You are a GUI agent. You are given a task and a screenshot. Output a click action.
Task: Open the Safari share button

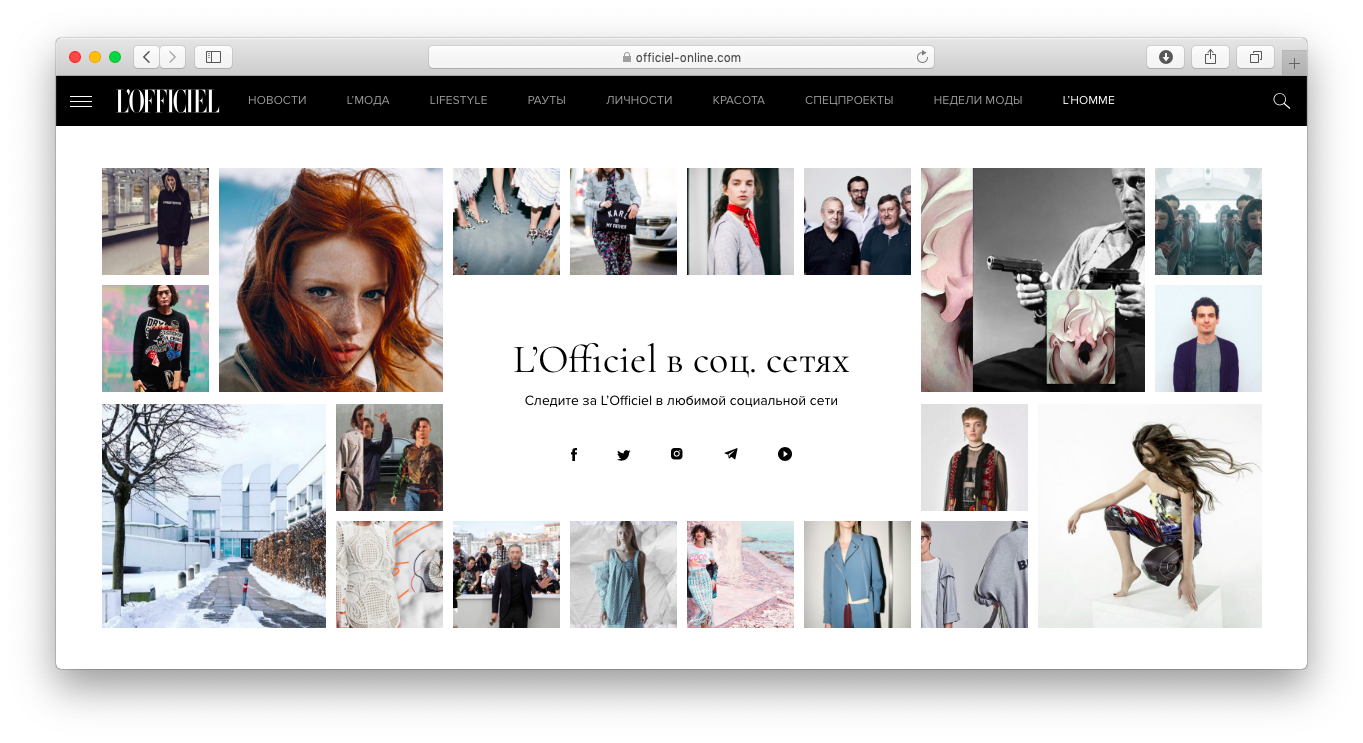[x=1210, y=57]
